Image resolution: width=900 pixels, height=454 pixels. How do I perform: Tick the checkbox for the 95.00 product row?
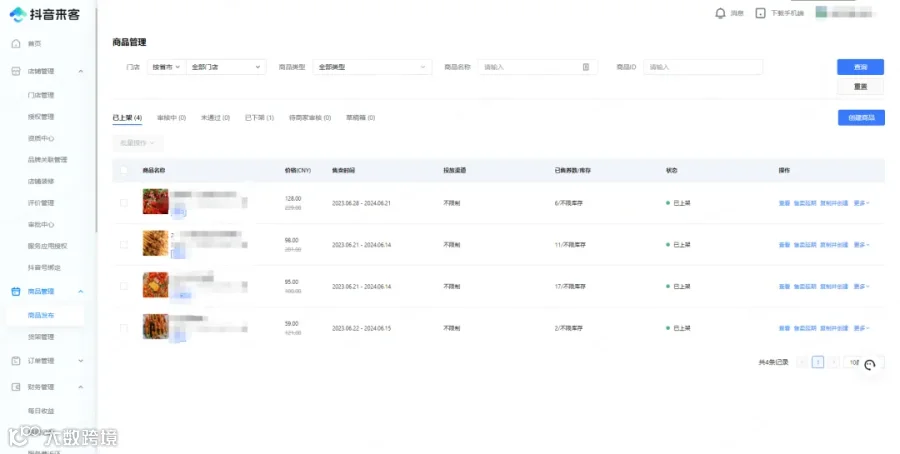123,286
